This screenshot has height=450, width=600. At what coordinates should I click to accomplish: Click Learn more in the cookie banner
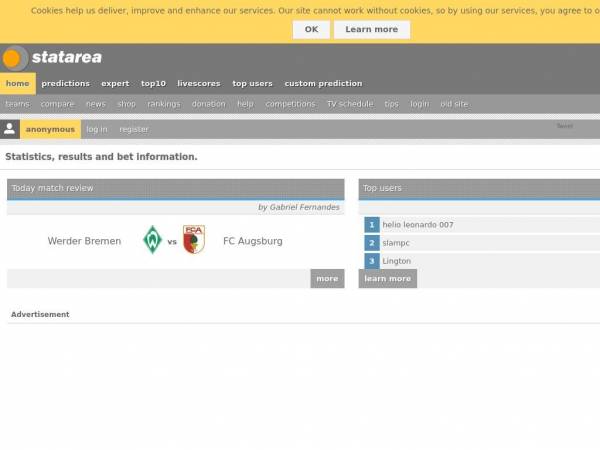372,29
